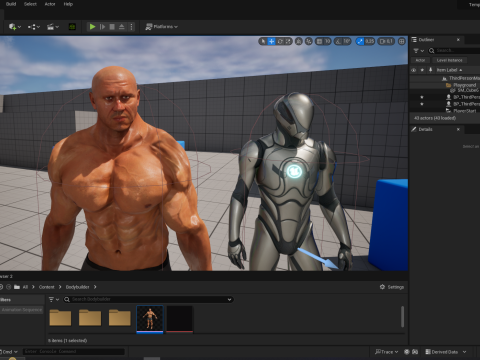Close the Details panel
The width and height of the screenshot is (480, 360).
[458, 129]
